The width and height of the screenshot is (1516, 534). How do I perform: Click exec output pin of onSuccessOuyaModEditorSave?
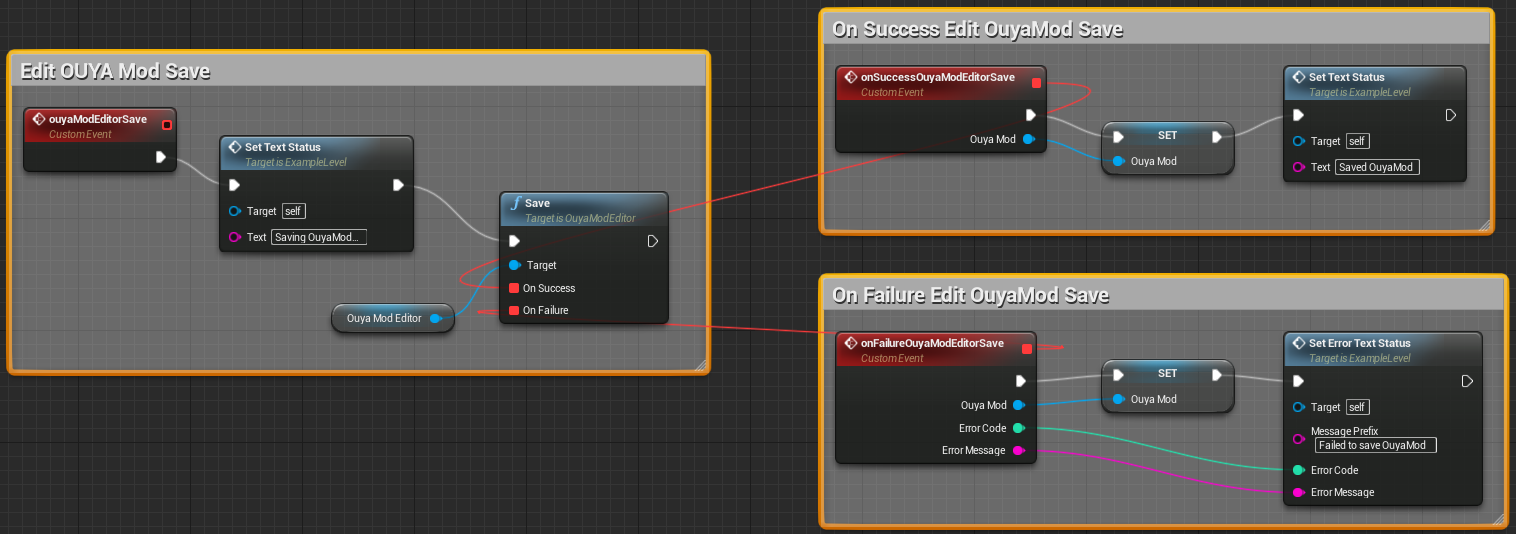pyautogui.click(x=1031, y=115)
